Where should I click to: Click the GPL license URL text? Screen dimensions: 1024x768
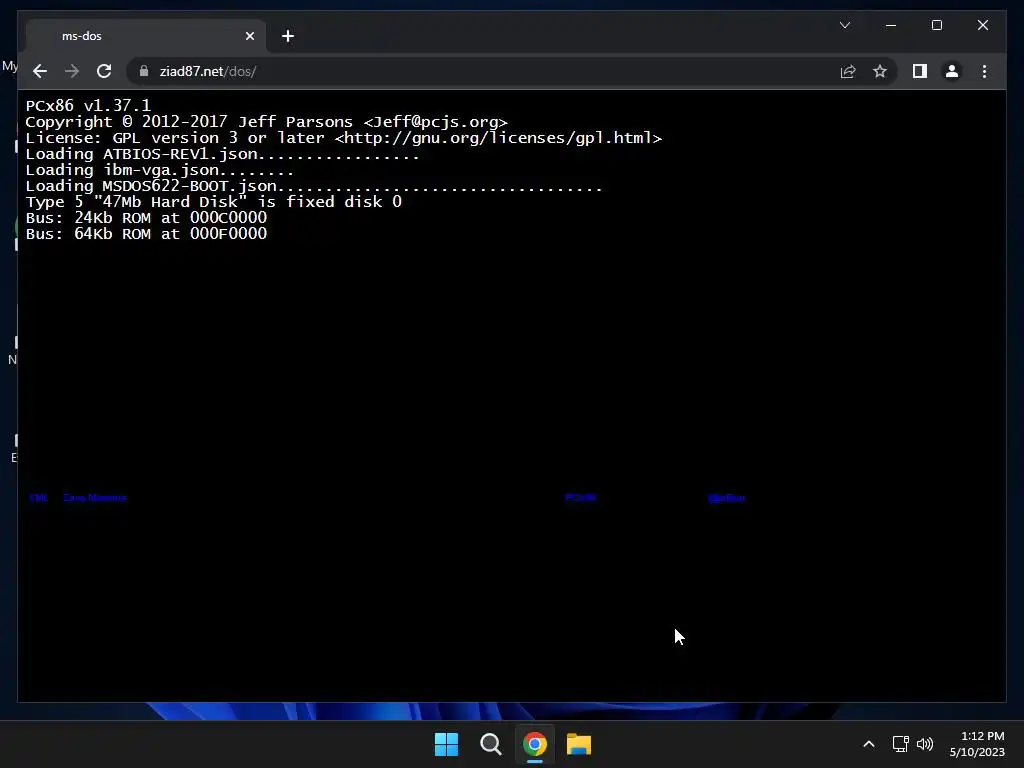tap(498, 138)
